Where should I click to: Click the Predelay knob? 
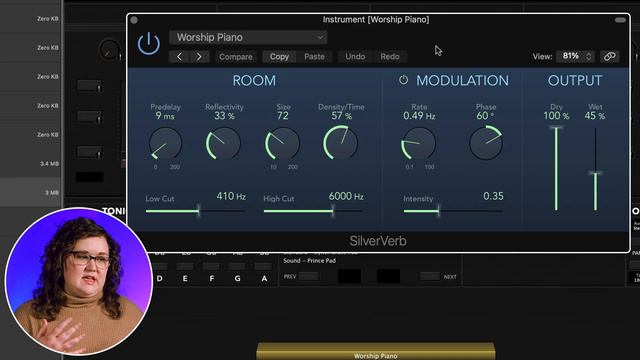(x=165, y=143)
